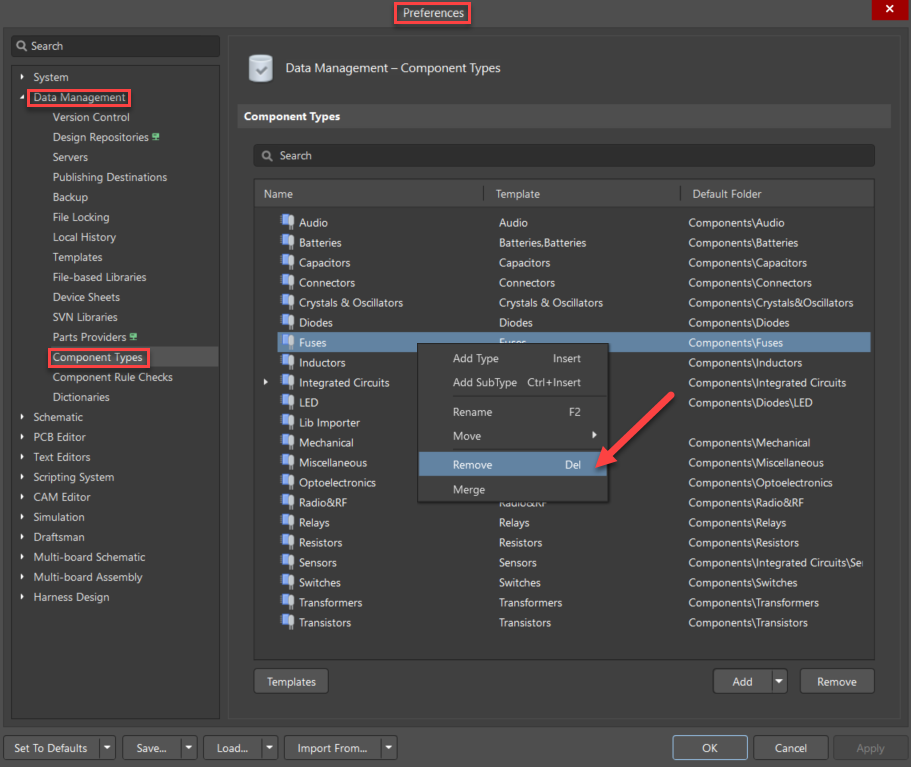911x767 pixels.
Task: Open File-based Libraries page
Action: coord(99,277)
